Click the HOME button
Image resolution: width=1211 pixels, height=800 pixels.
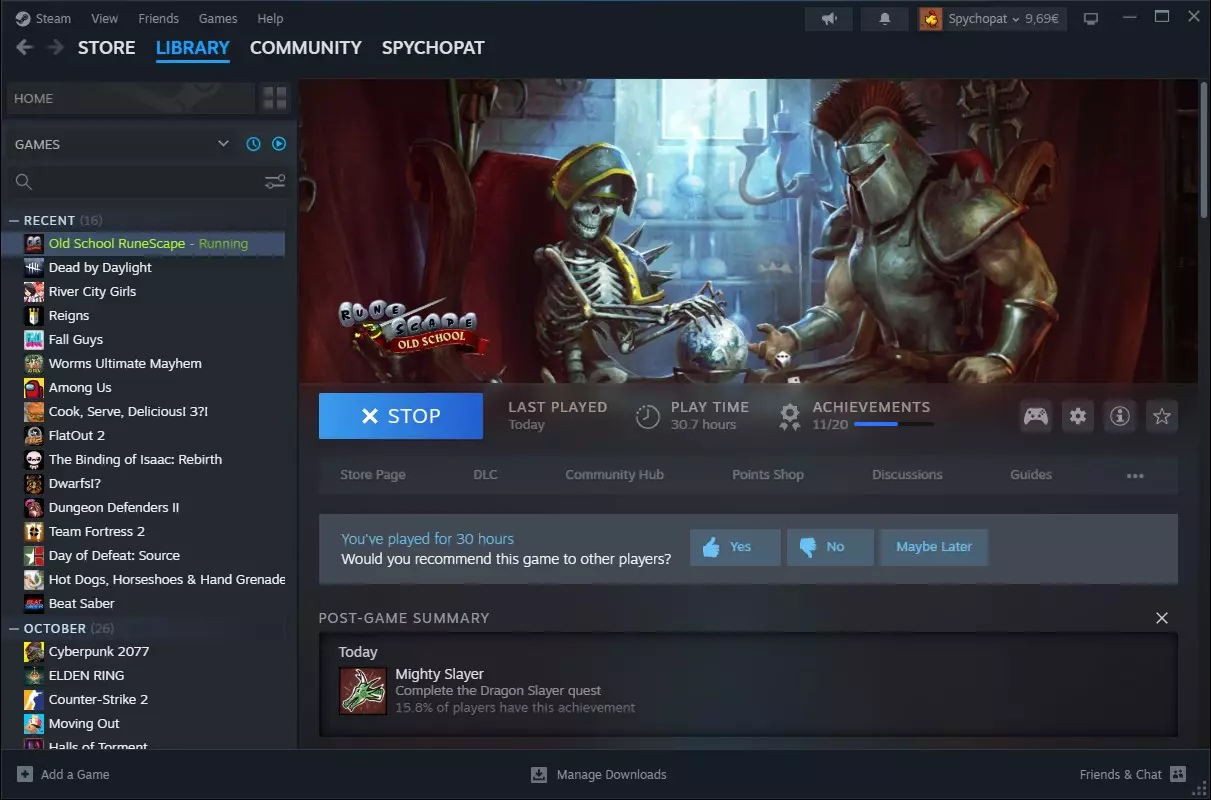(x=130, y=98)
